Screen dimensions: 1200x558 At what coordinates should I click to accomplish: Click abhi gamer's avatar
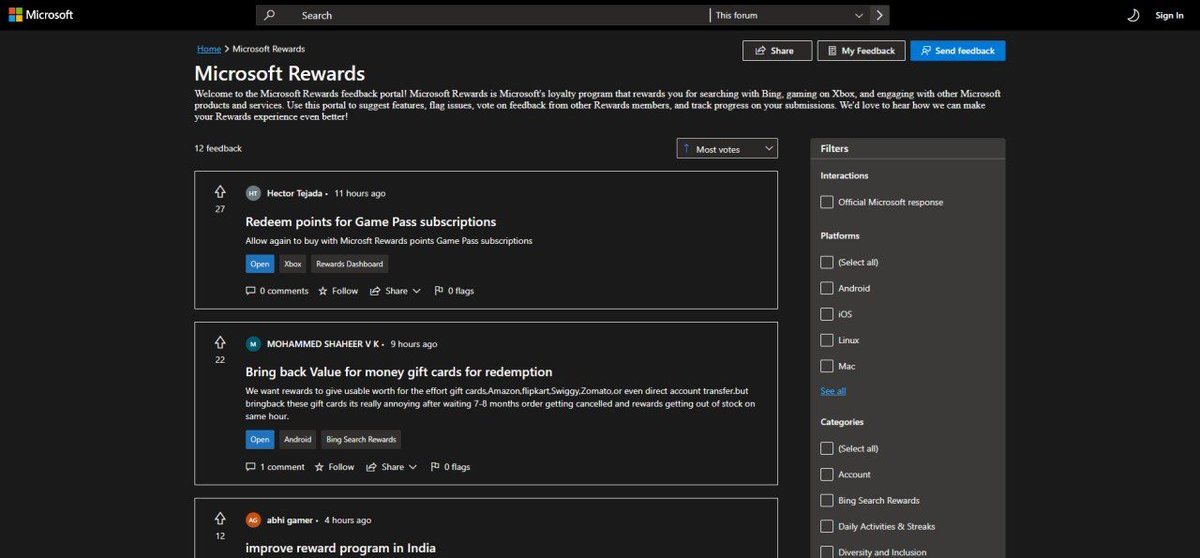pos(253,520)
